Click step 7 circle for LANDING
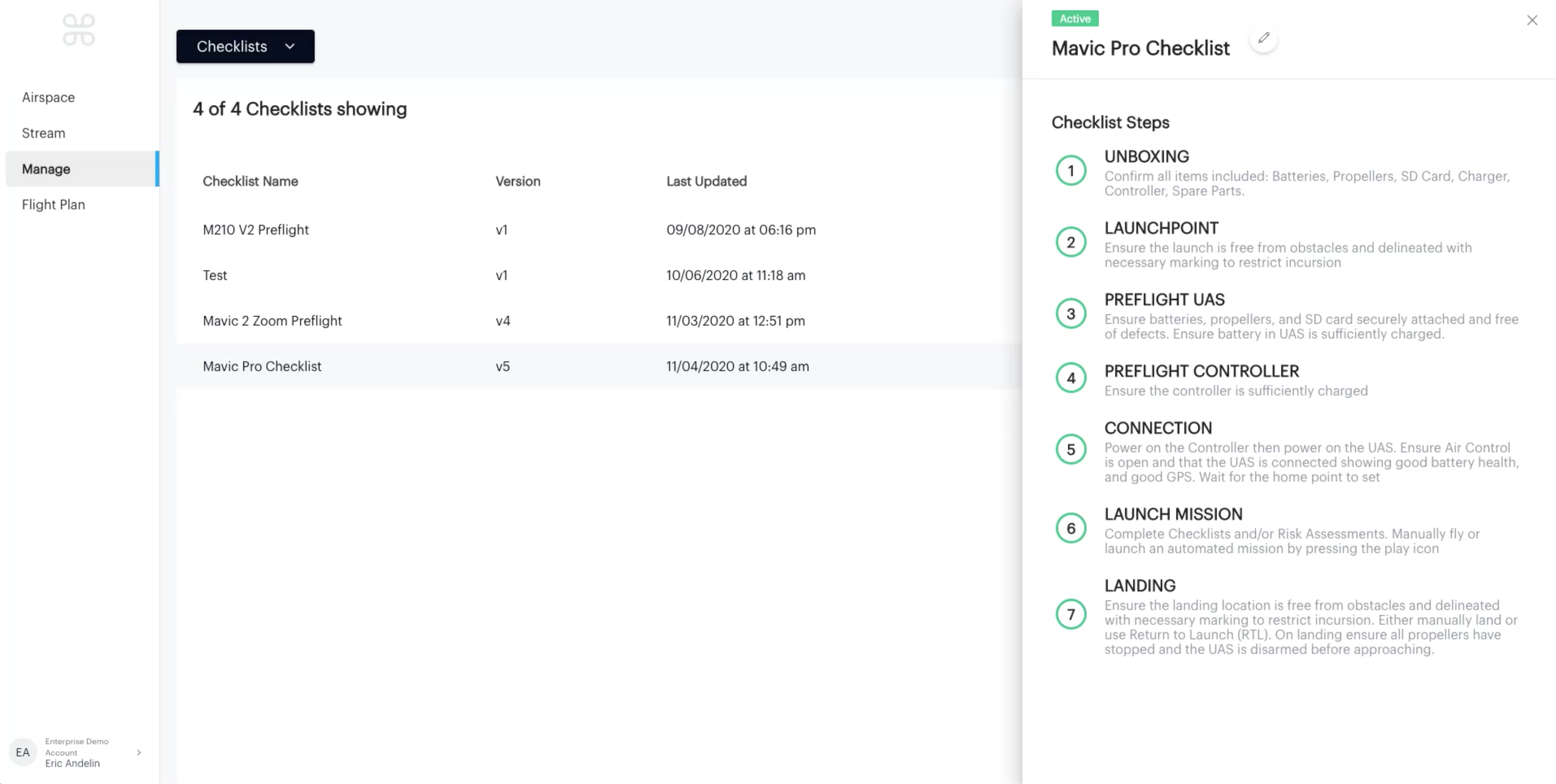The image size is (1556, 784). tap(1070, 614)
